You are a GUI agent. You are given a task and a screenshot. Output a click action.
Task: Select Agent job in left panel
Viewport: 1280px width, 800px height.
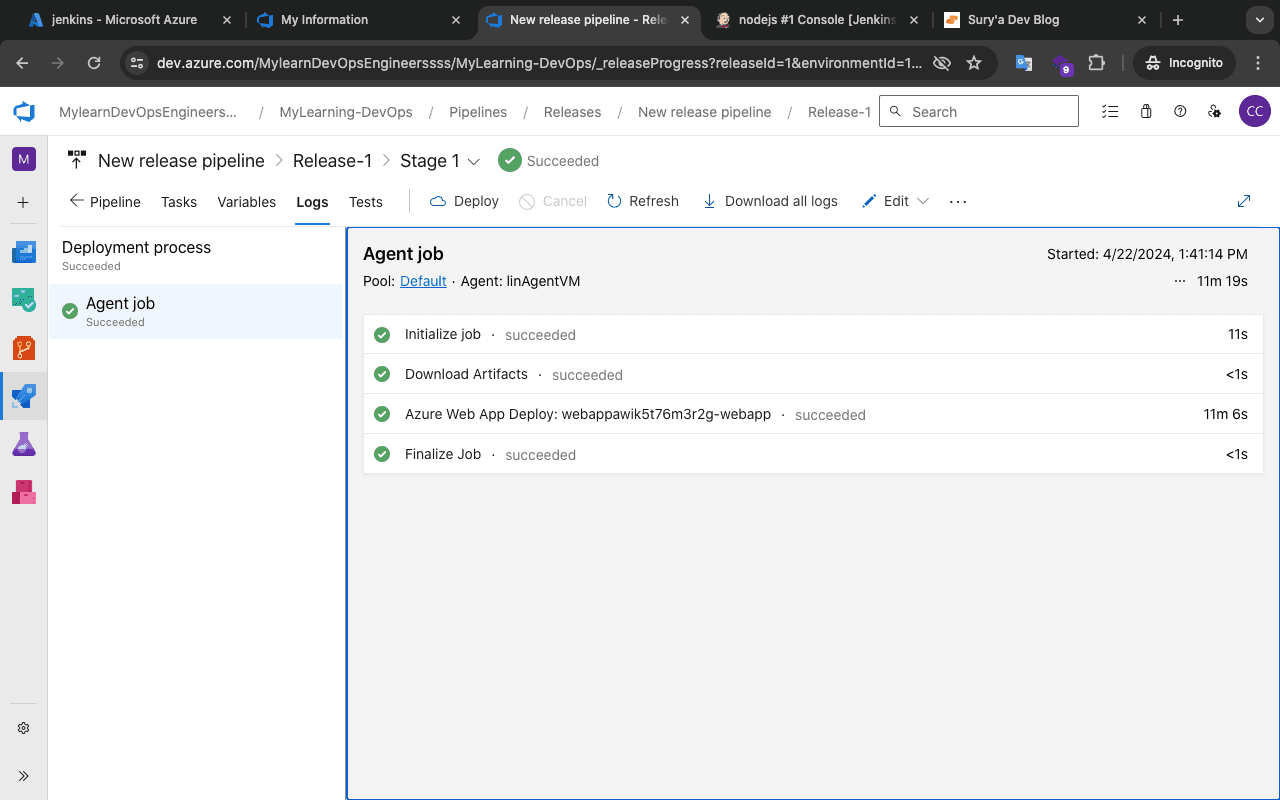click(196, 311)
